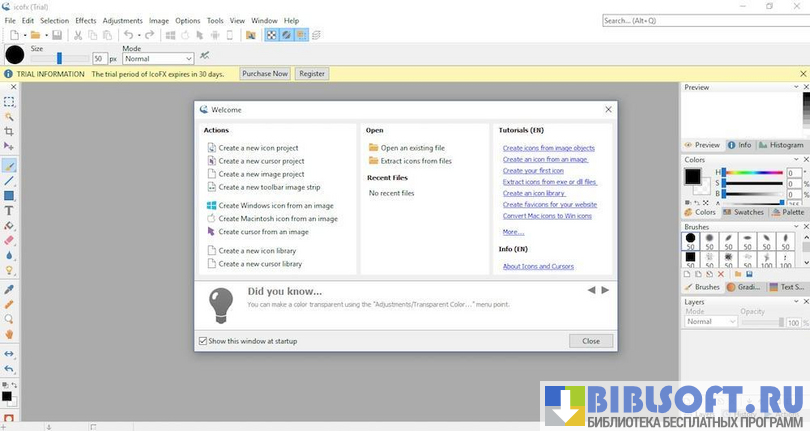Click the Undo arrow in toolbar
The width and height of the screenshot is (810, 431).
point(128,35)
